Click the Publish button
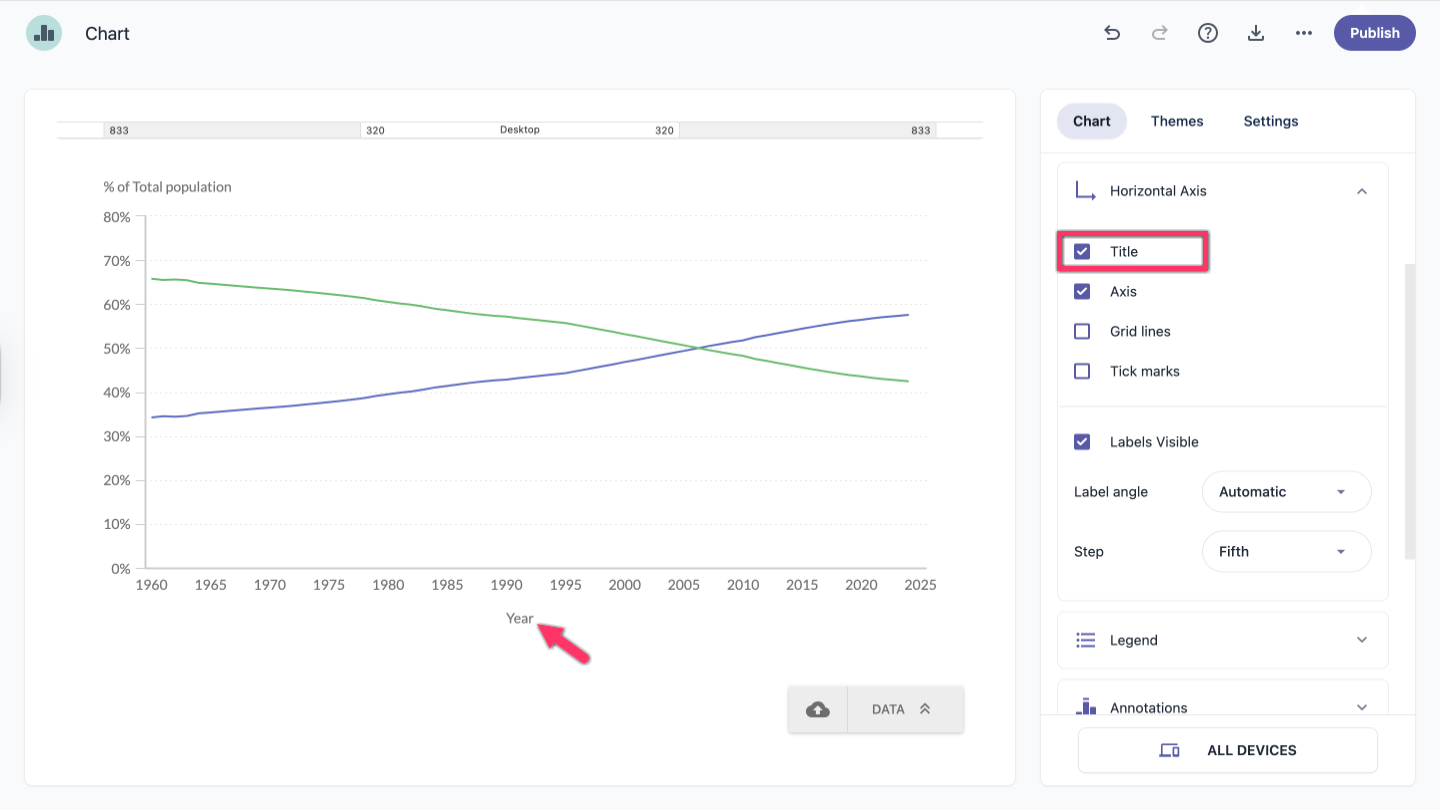Screen dimensions: 1440x810 point(1375,33)
